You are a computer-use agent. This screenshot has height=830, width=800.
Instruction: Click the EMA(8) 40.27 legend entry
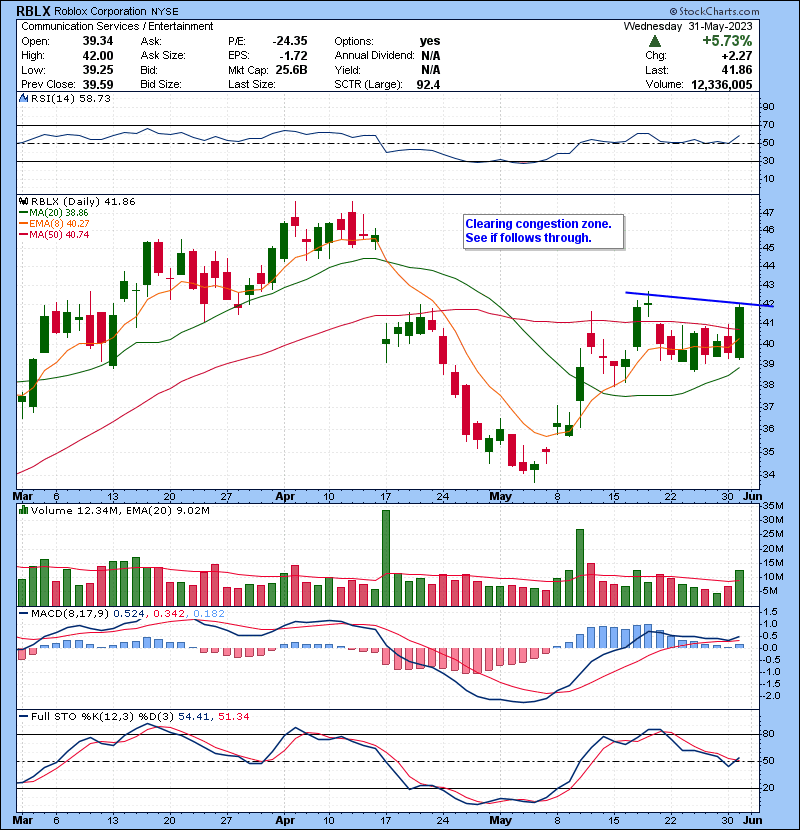tap(54, 224)
